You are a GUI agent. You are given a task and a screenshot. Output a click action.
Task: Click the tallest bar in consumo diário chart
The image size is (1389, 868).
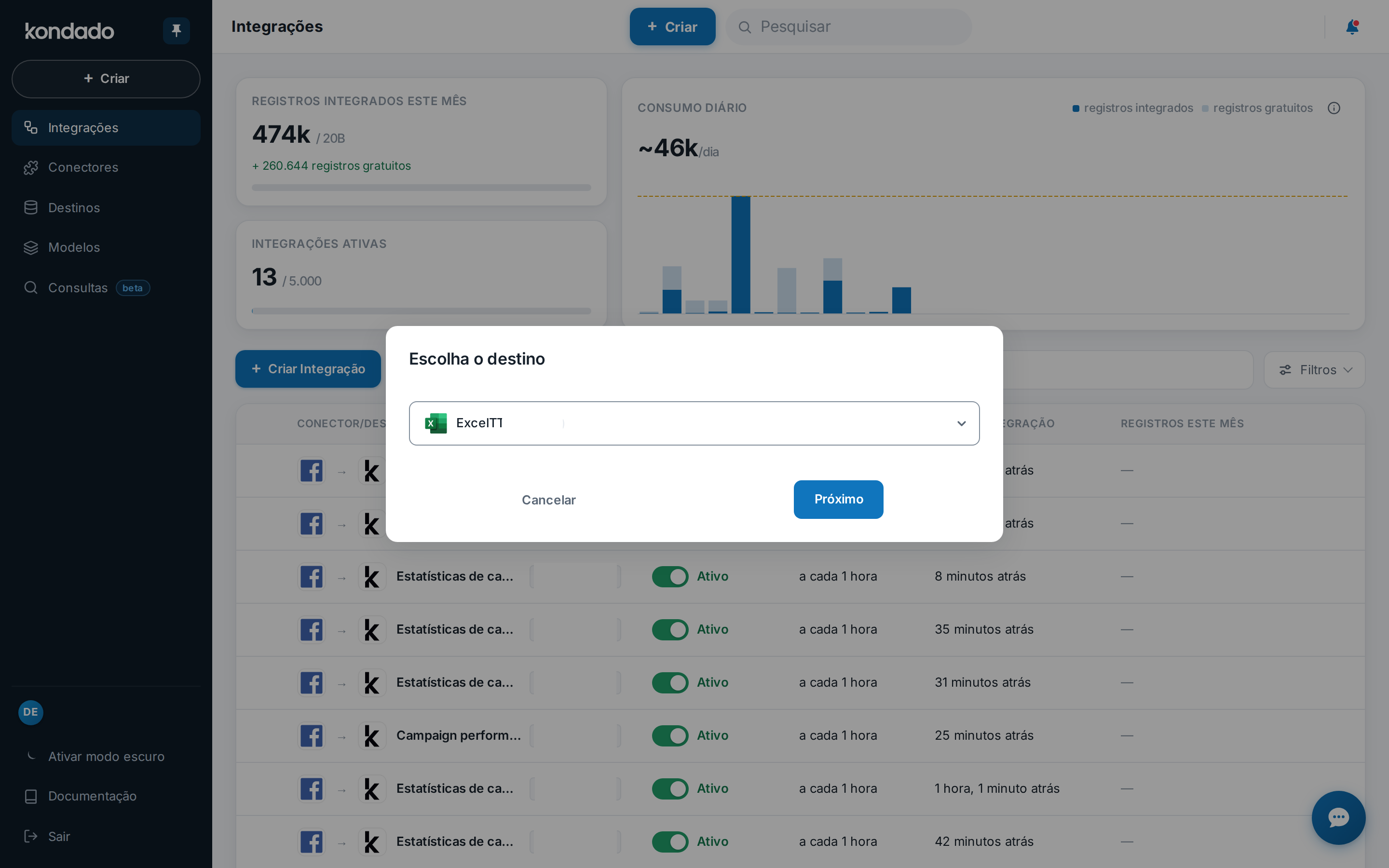pos(740,255)
